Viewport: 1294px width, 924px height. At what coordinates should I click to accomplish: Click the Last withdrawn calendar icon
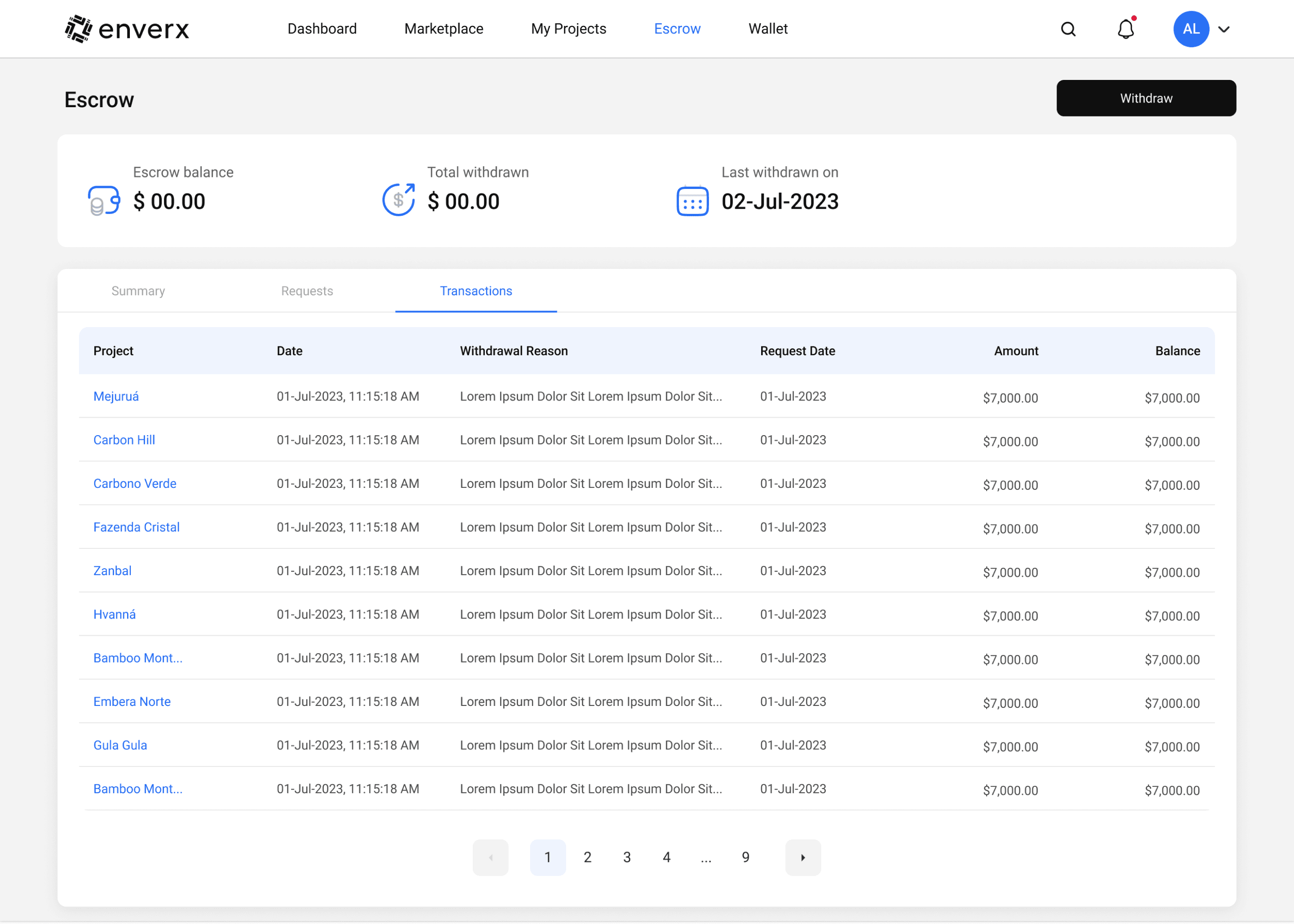[x=692, y=201]
